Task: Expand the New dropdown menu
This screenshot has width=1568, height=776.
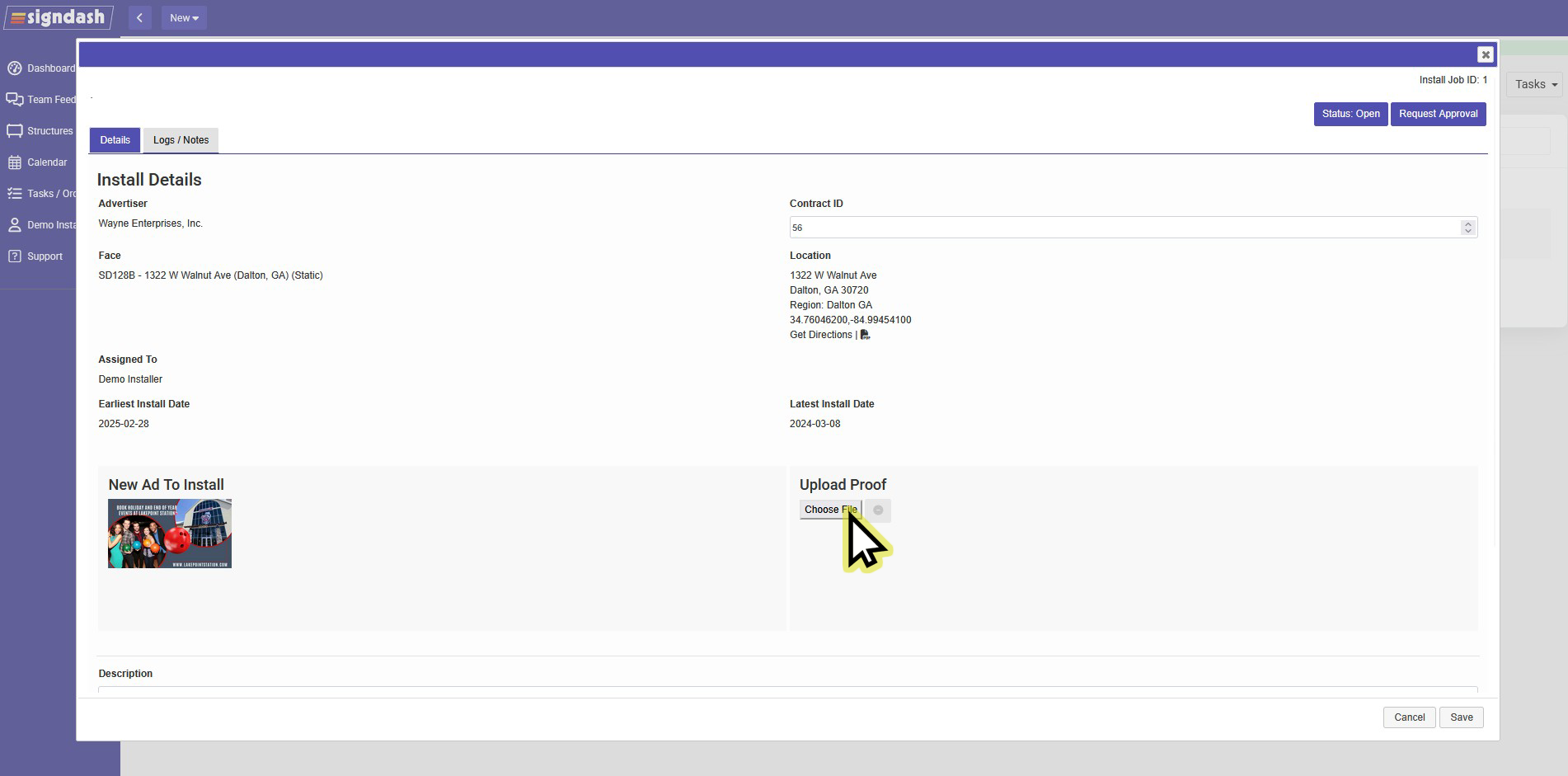Action: pyautogui.click(x=184, y=18)
